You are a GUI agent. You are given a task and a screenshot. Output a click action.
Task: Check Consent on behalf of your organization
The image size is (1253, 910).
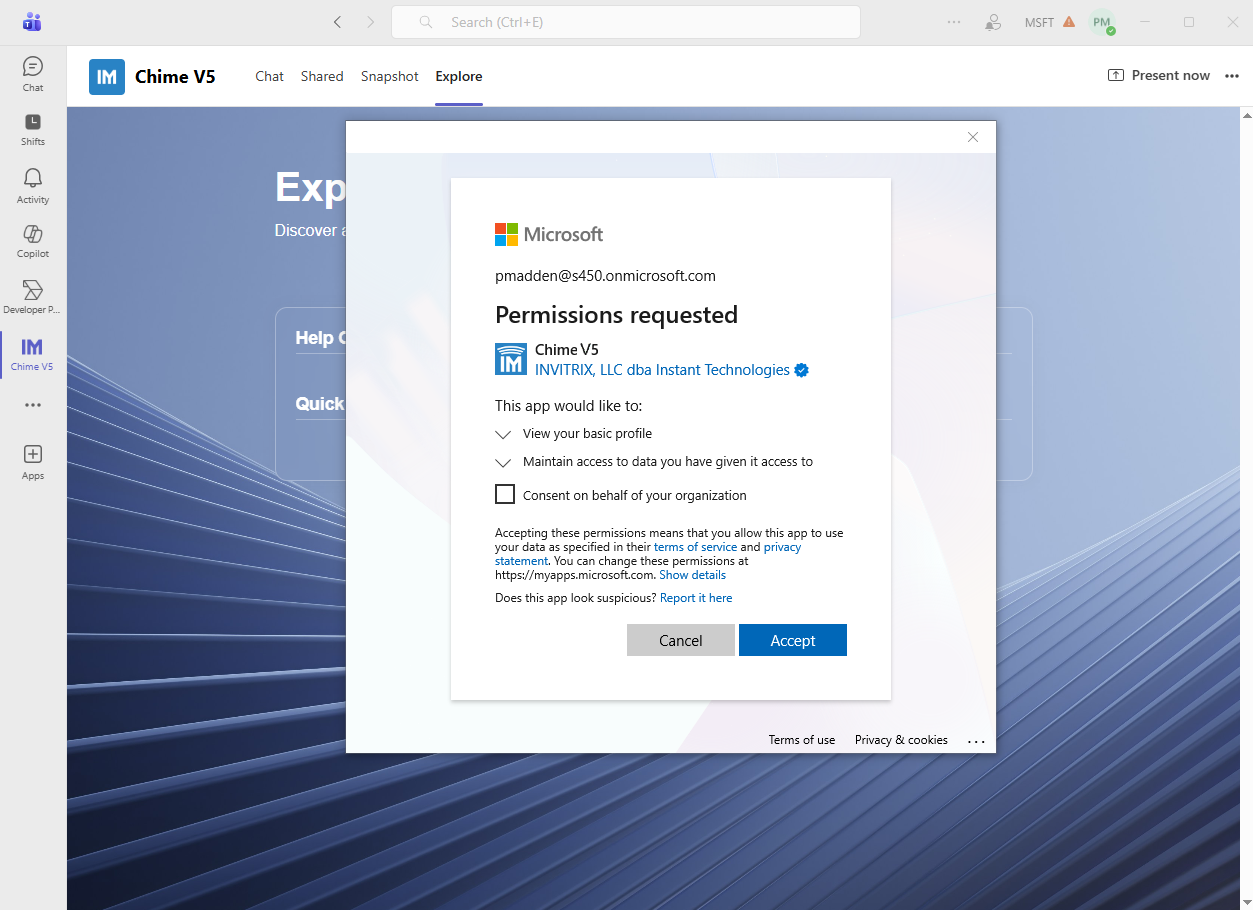point(505,494)
